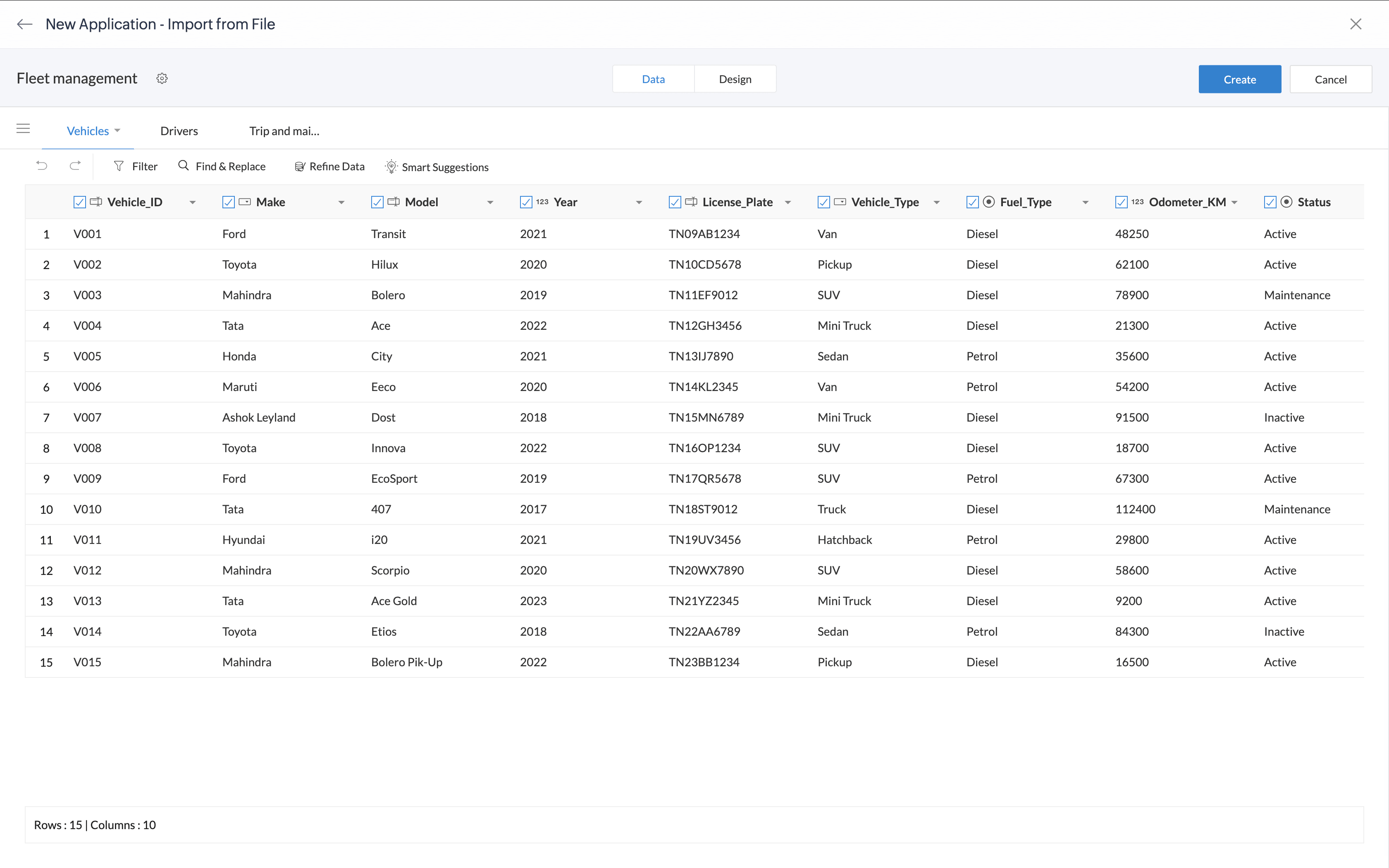Uncheck the Fuel_Type column checkbox
Image resolution: width=1389 pixels, height=868 pixels.
click(x=972, y=202)
